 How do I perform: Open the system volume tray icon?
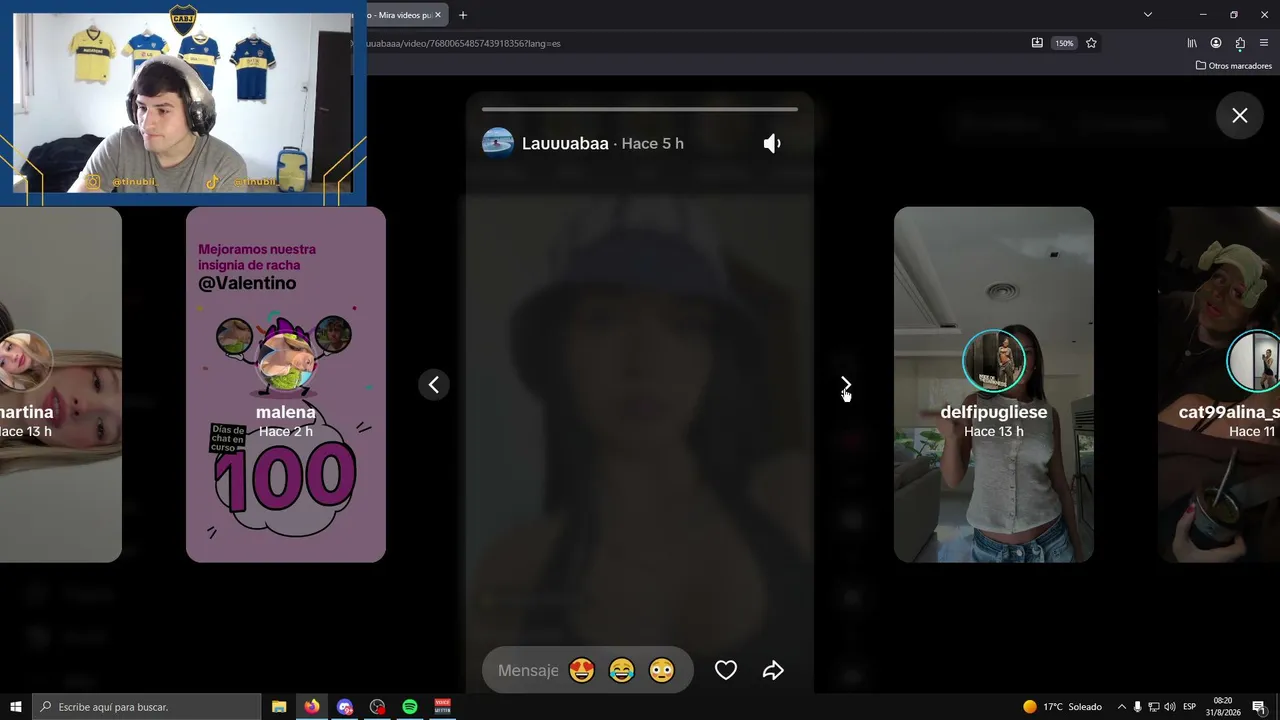[1170, 707]
